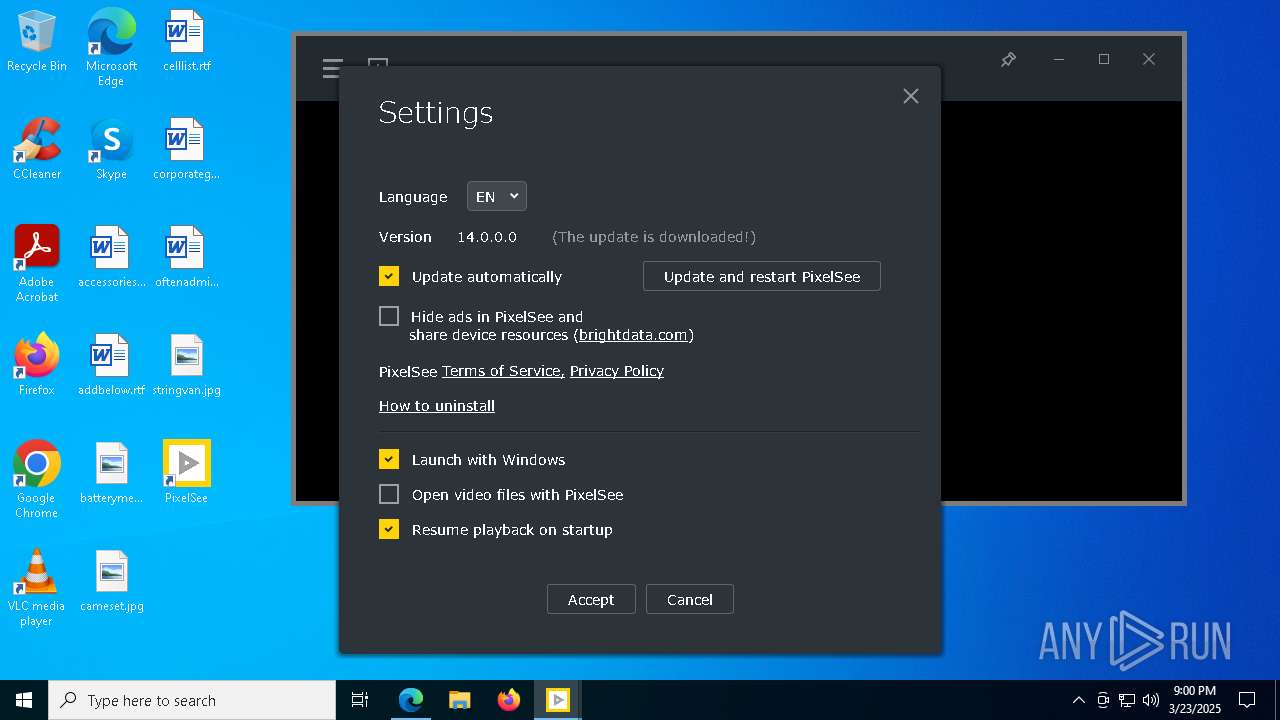Viewport: 1280px width, 720px height.
Task: Close the Settings dialog
Action: pyautogui.click(x=910, y=96)
